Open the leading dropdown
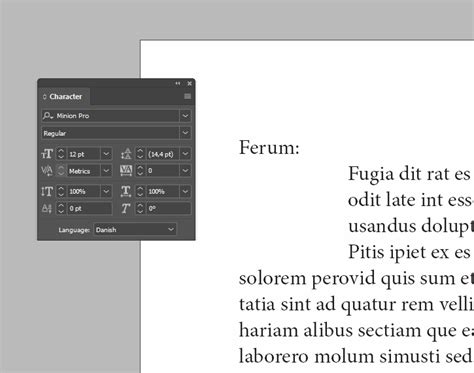The width and height of the screenshot is (474, 373). [x=185, y=154]
